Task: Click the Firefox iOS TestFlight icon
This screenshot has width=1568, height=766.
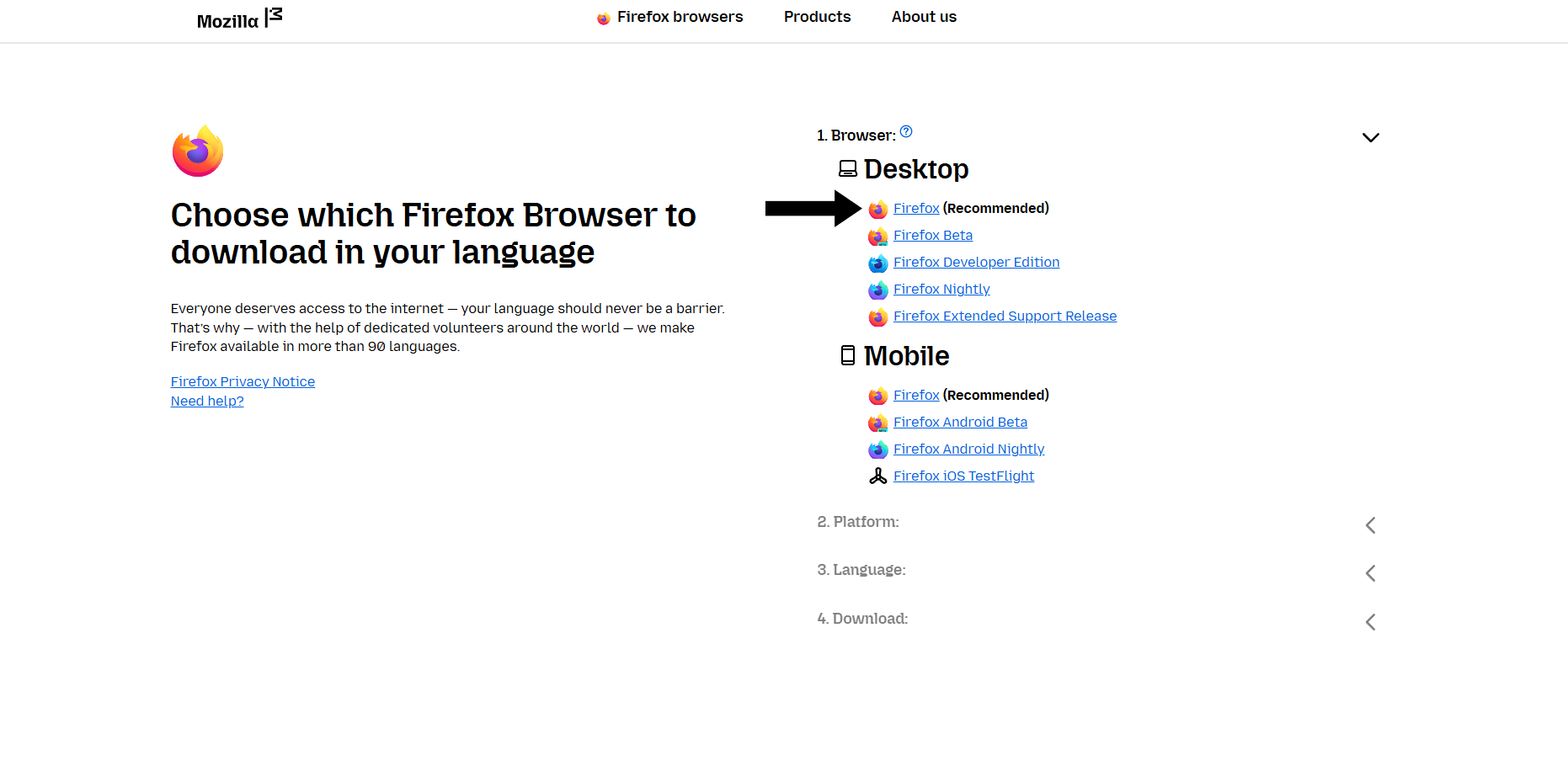Action: 878,476
